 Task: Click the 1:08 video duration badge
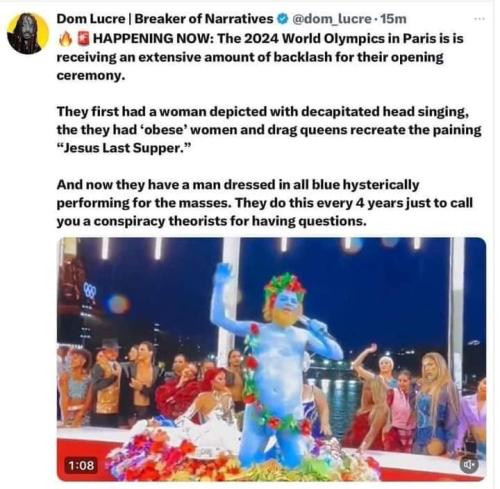pos(81,465)
